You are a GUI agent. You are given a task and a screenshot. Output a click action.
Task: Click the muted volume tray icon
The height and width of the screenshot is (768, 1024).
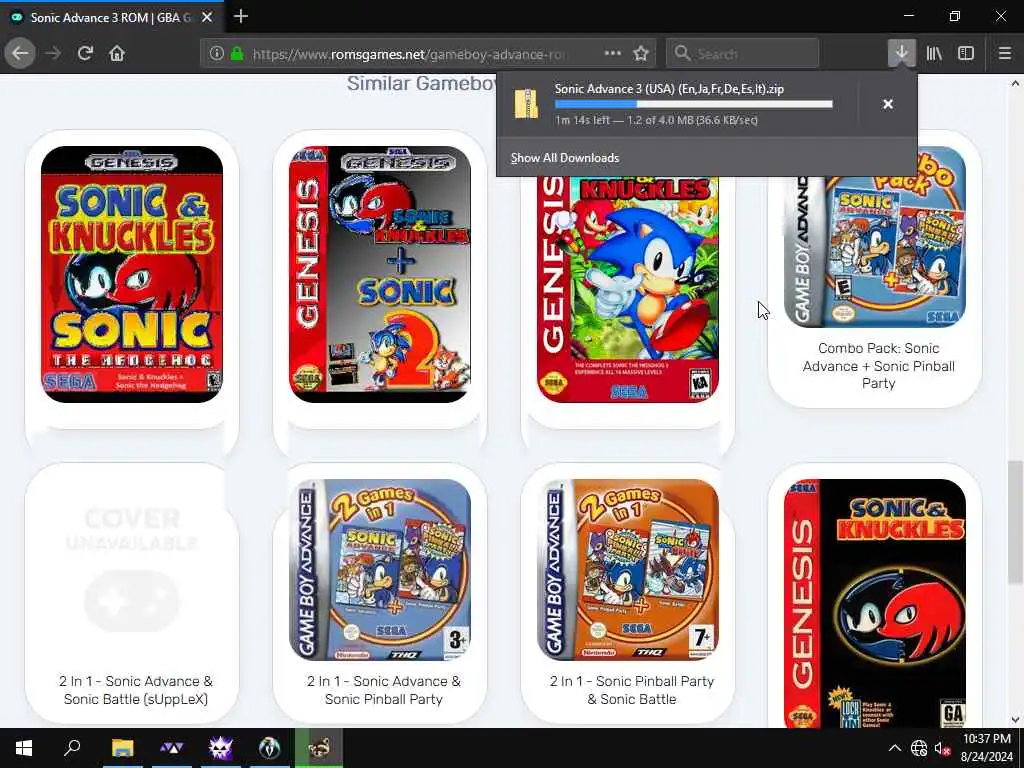942,748
